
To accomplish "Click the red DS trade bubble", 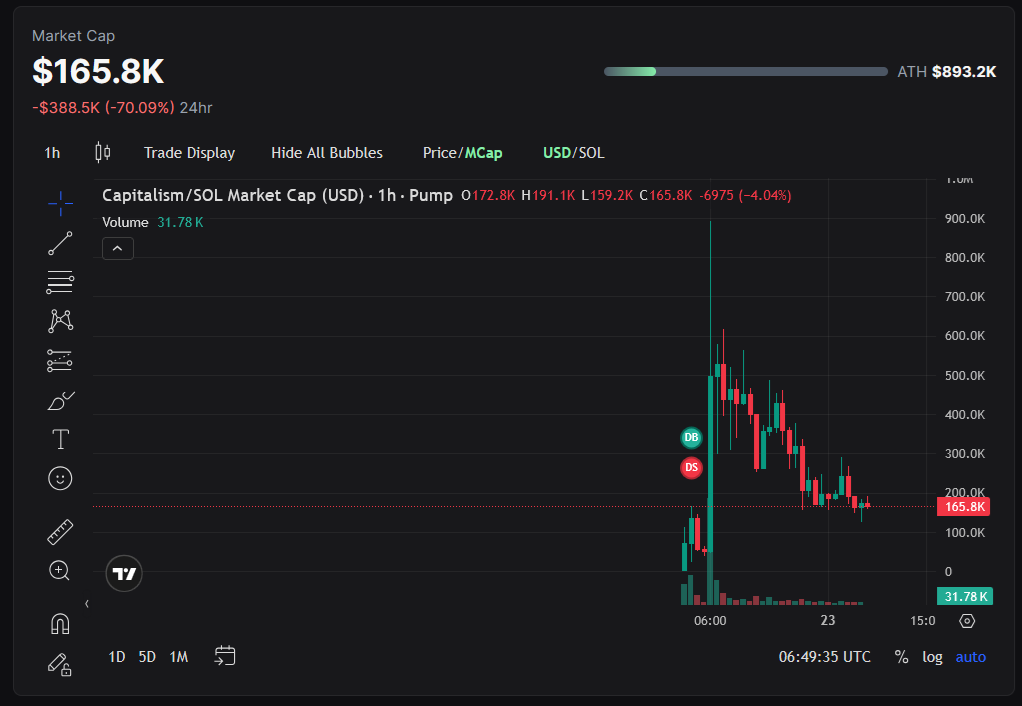I will click(x=692, y=467).
